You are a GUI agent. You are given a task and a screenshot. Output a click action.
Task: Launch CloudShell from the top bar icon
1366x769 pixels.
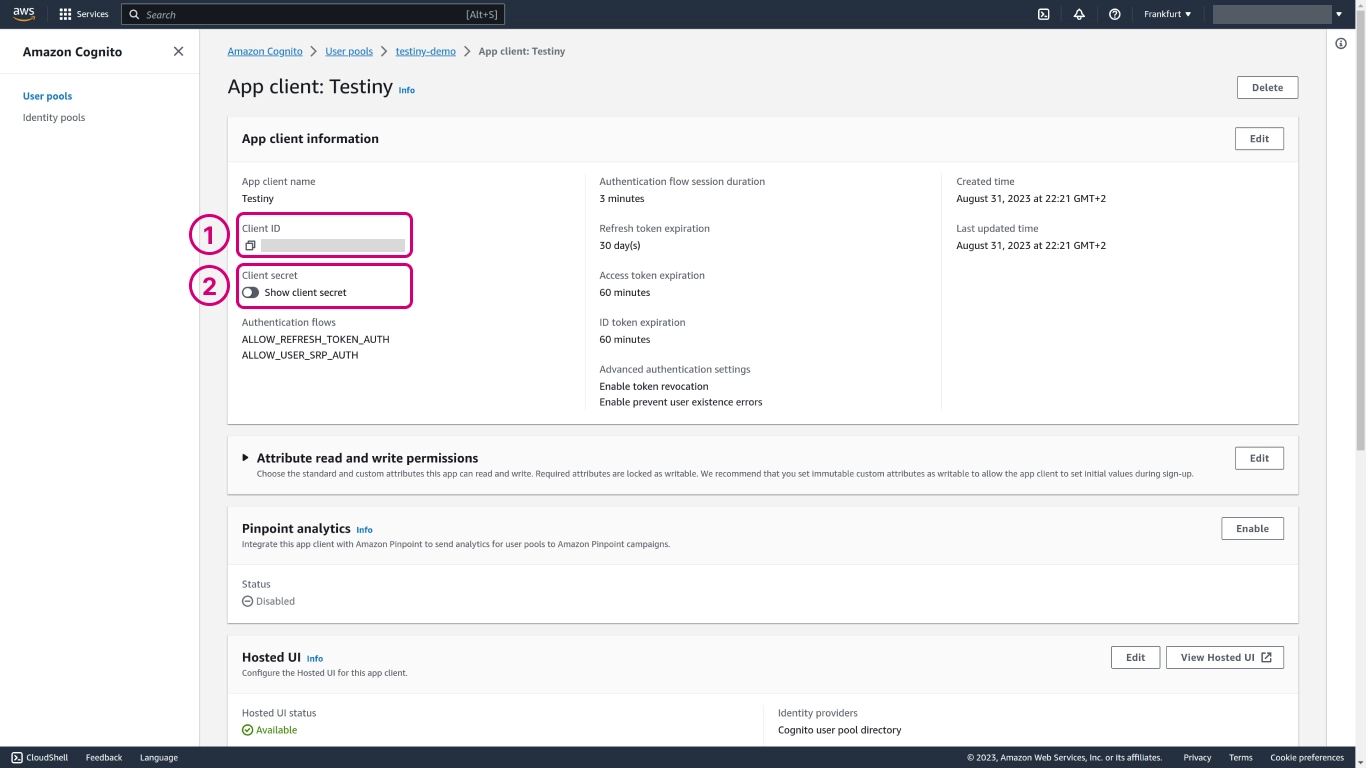[1043, 15]
